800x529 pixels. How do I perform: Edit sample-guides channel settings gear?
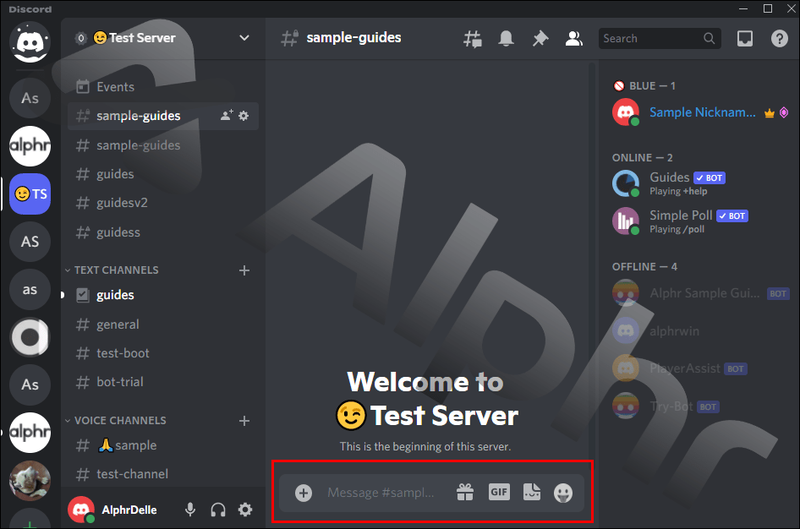click(x=244, y=116)
